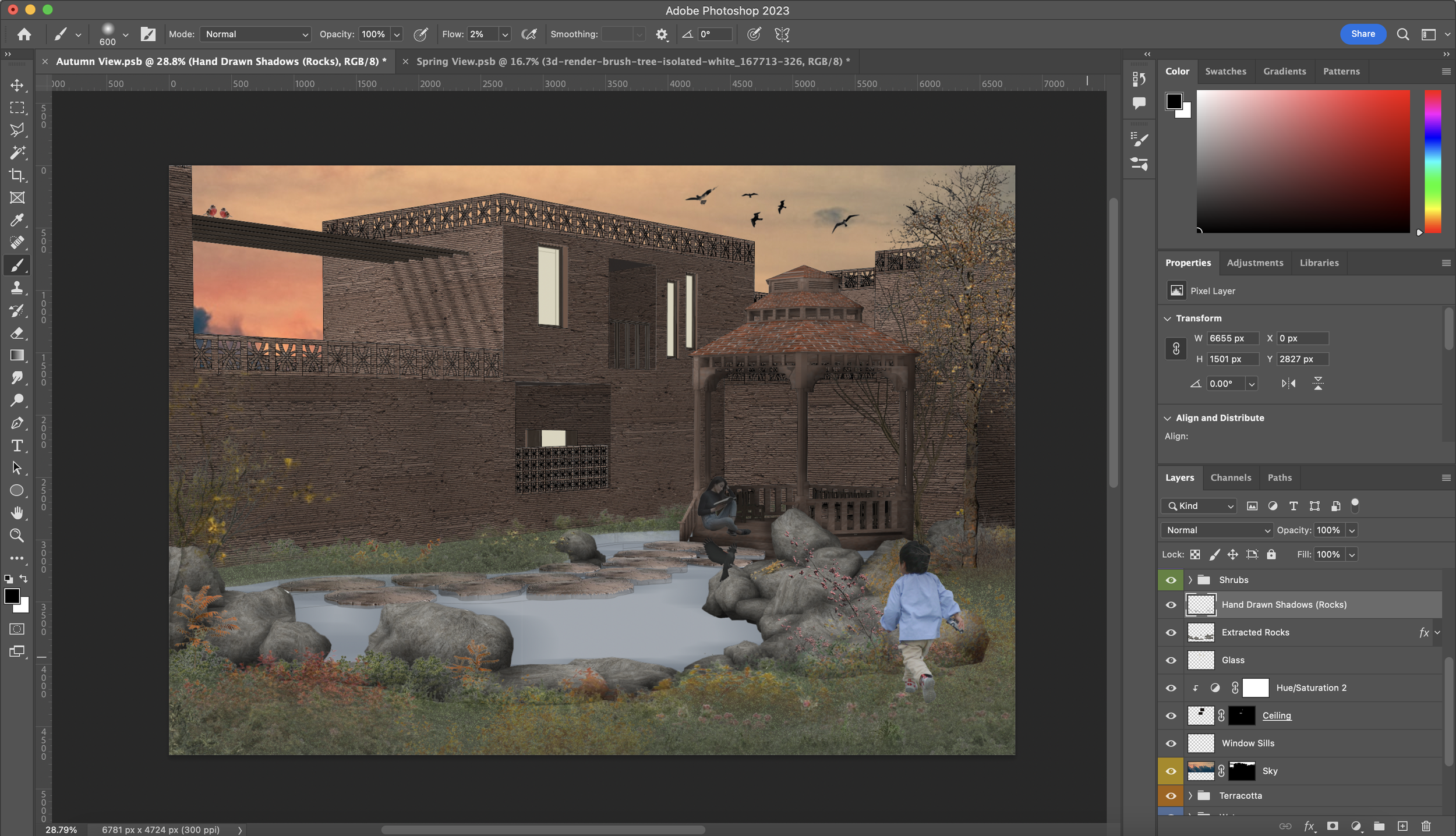Select the Smudge tool
1456x836 pixels.
tap(17, 378)
